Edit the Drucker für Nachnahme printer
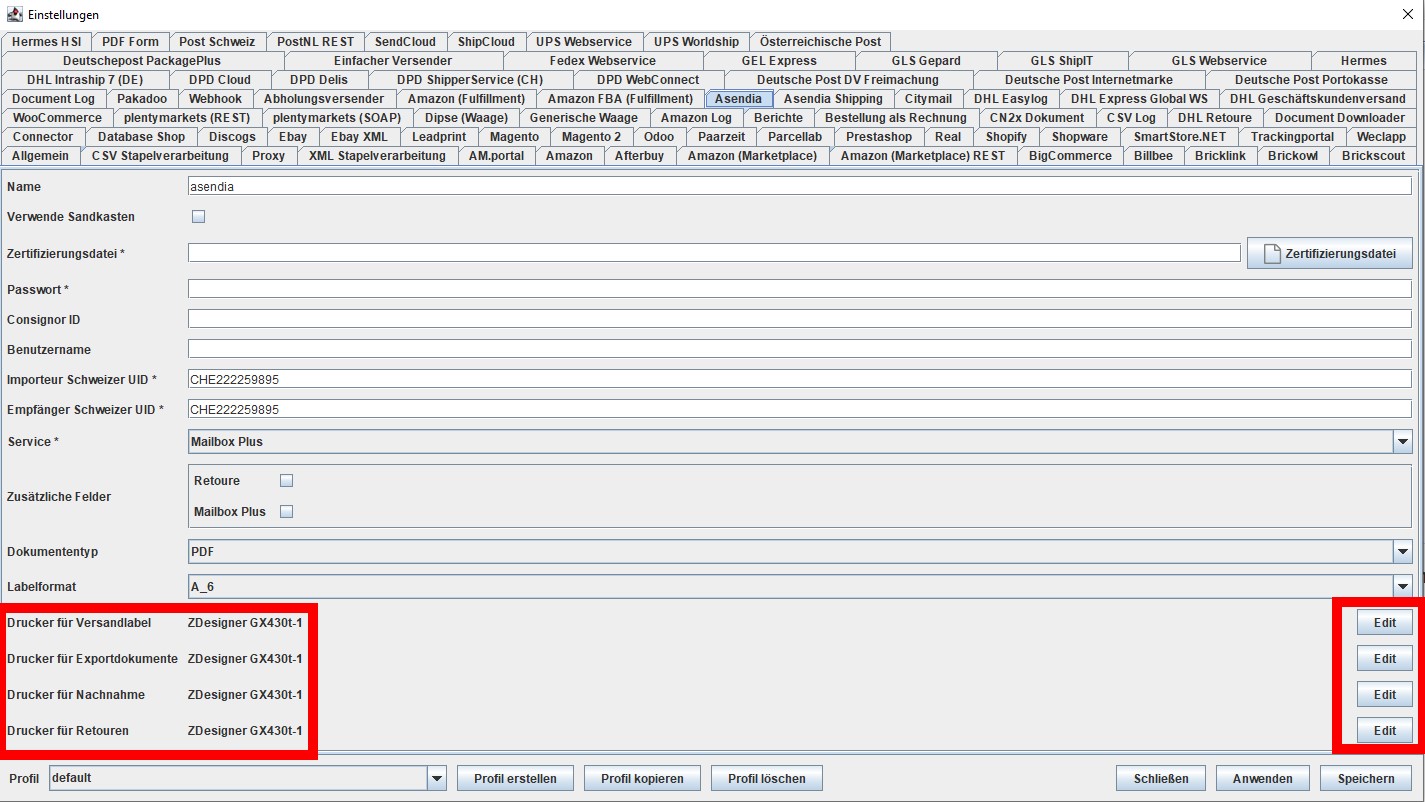The width and height of the screenshot is (1425, 802). 1384,695
